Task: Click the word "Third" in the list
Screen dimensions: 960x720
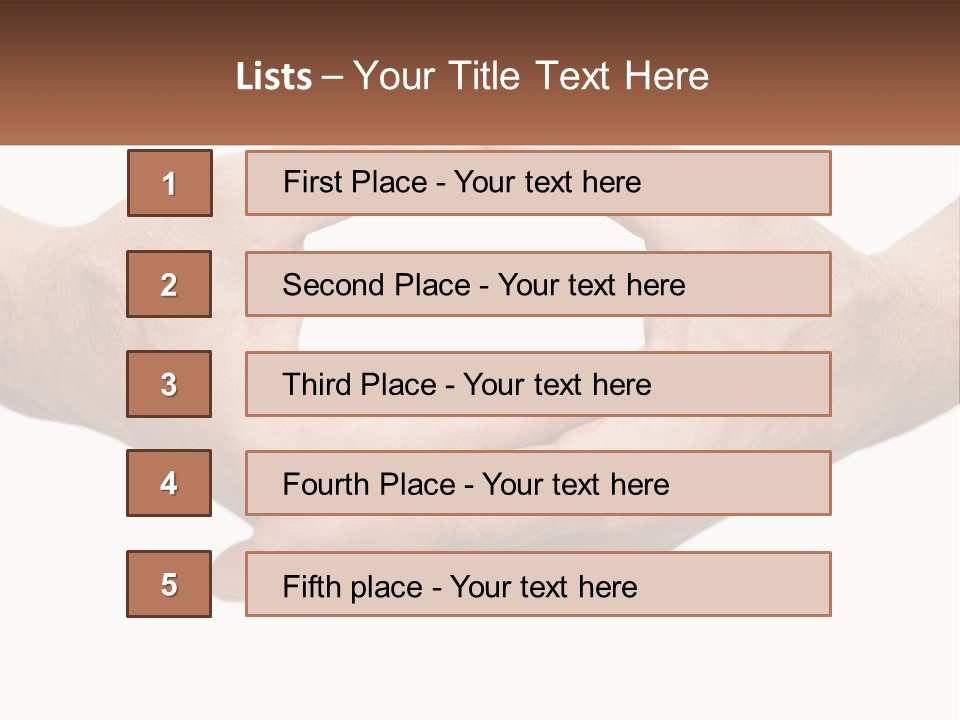Action: coord(318,385)
